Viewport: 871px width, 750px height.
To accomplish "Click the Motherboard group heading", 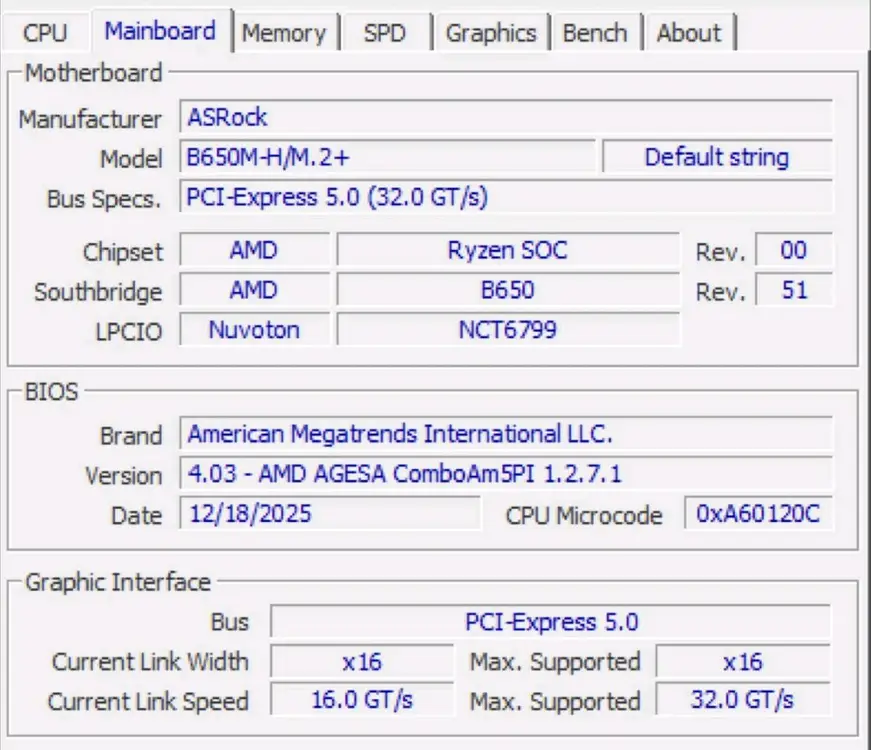I will click(x=94, y=73).
